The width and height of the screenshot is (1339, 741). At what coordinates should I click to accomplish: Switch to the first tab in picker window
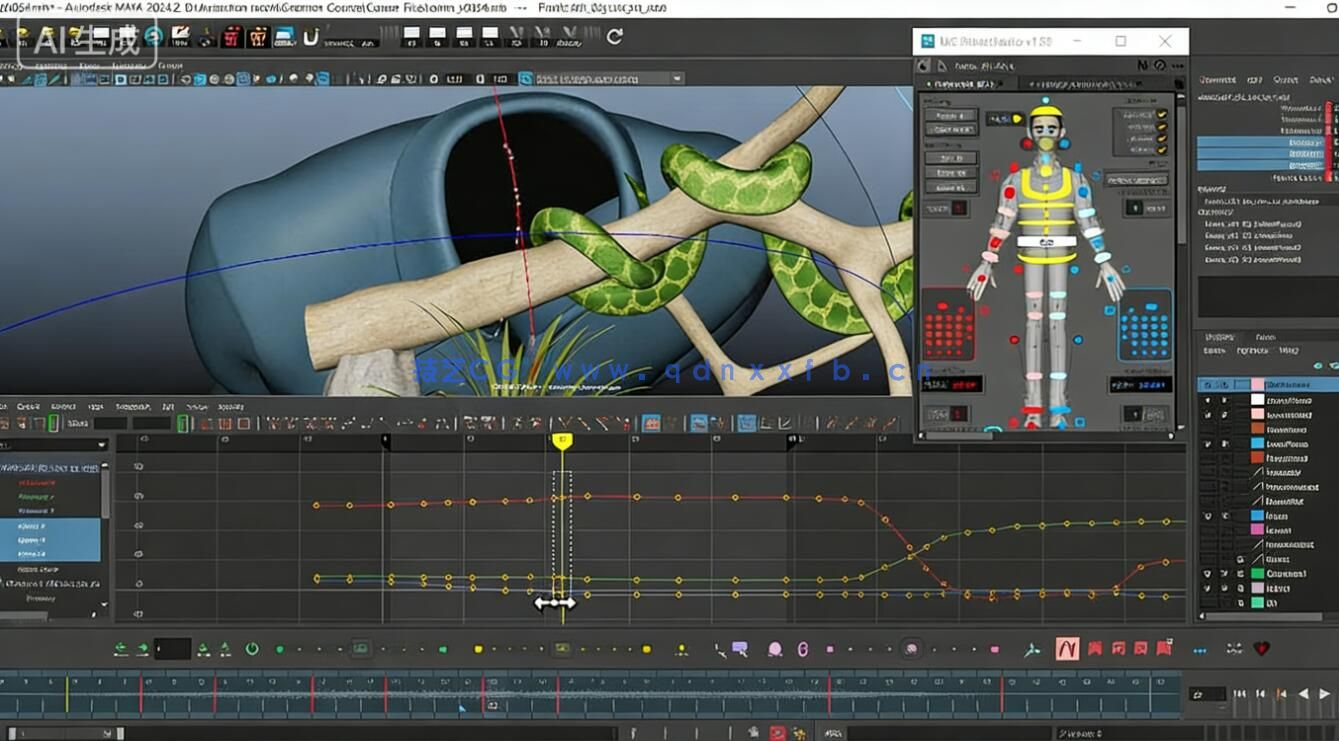pos(965,85)
